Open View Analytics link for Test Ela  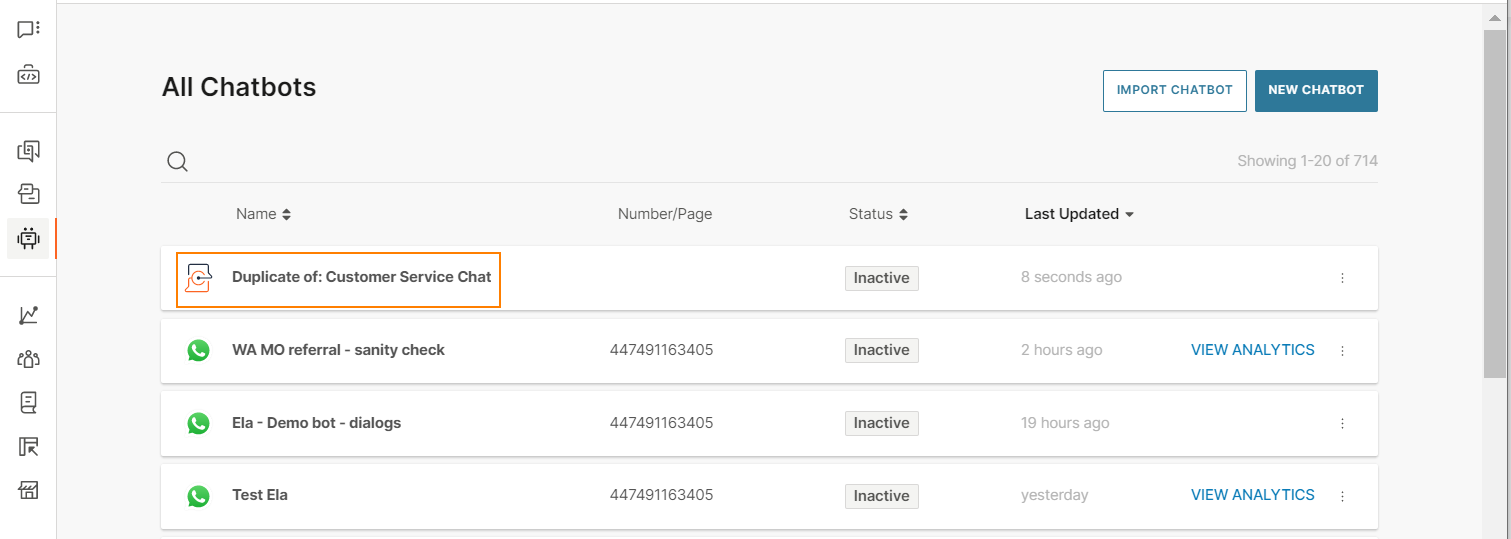1253,495
